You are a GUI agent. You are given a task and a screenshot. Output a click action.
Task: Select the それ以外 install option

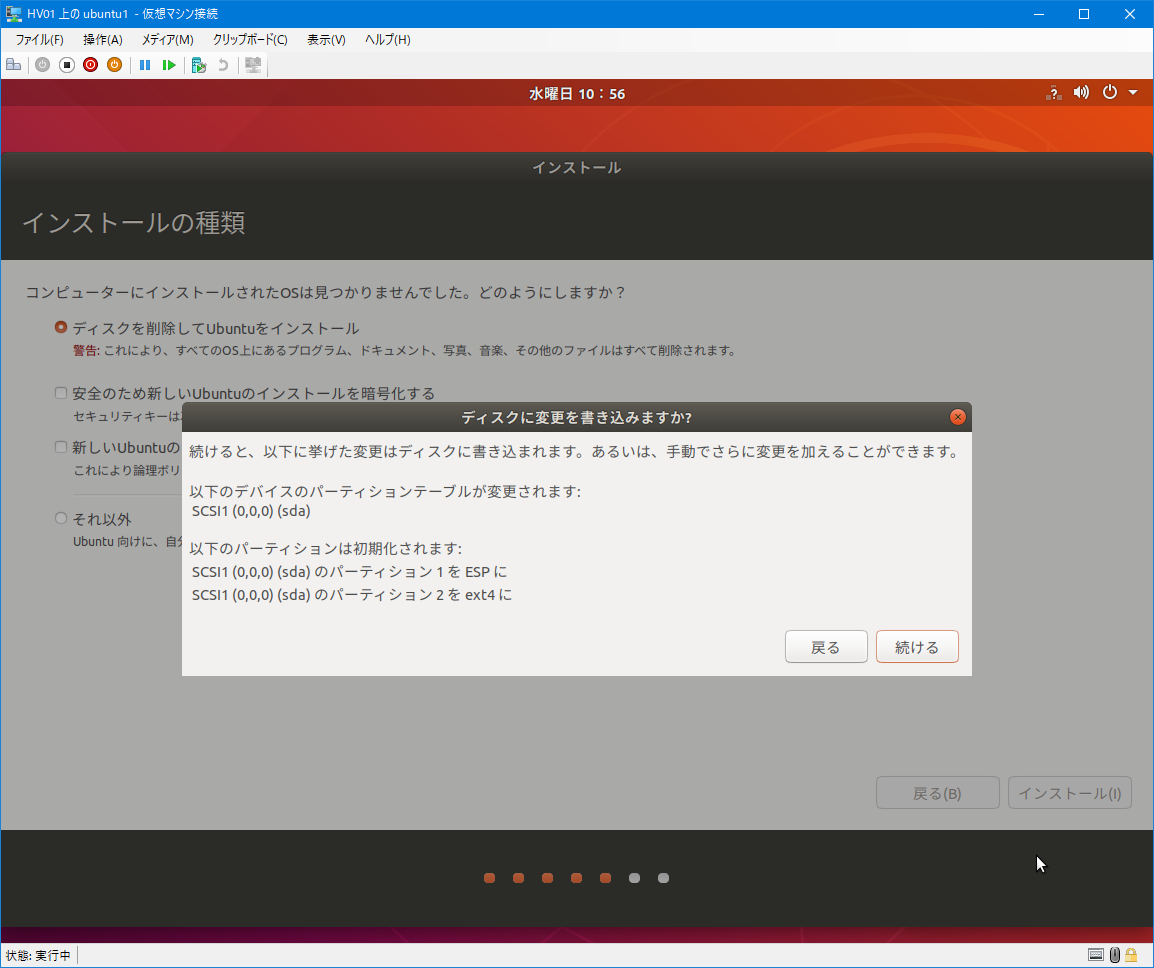click(x=60, y=517)
